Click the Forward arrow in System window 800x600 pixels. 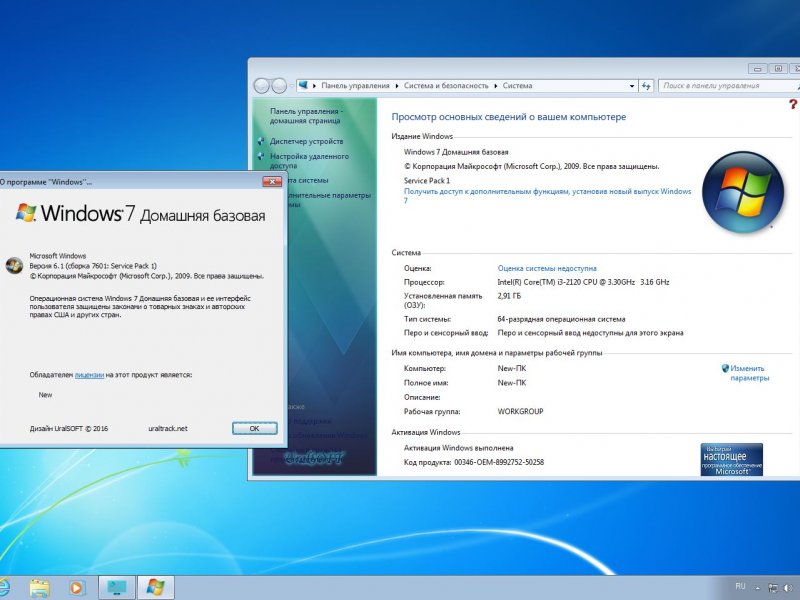pyautogui.click(x=279, y=86)
